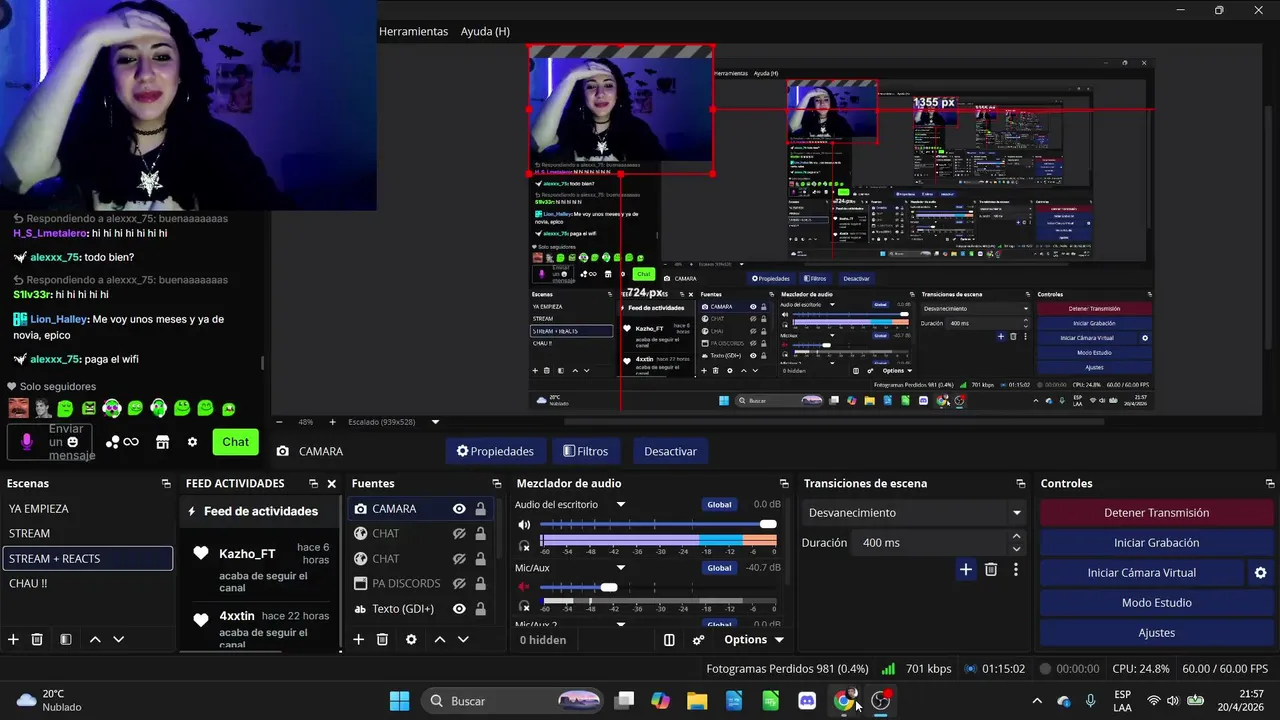Unlock the Texto (GDI+) source

[x=481, y=609]
